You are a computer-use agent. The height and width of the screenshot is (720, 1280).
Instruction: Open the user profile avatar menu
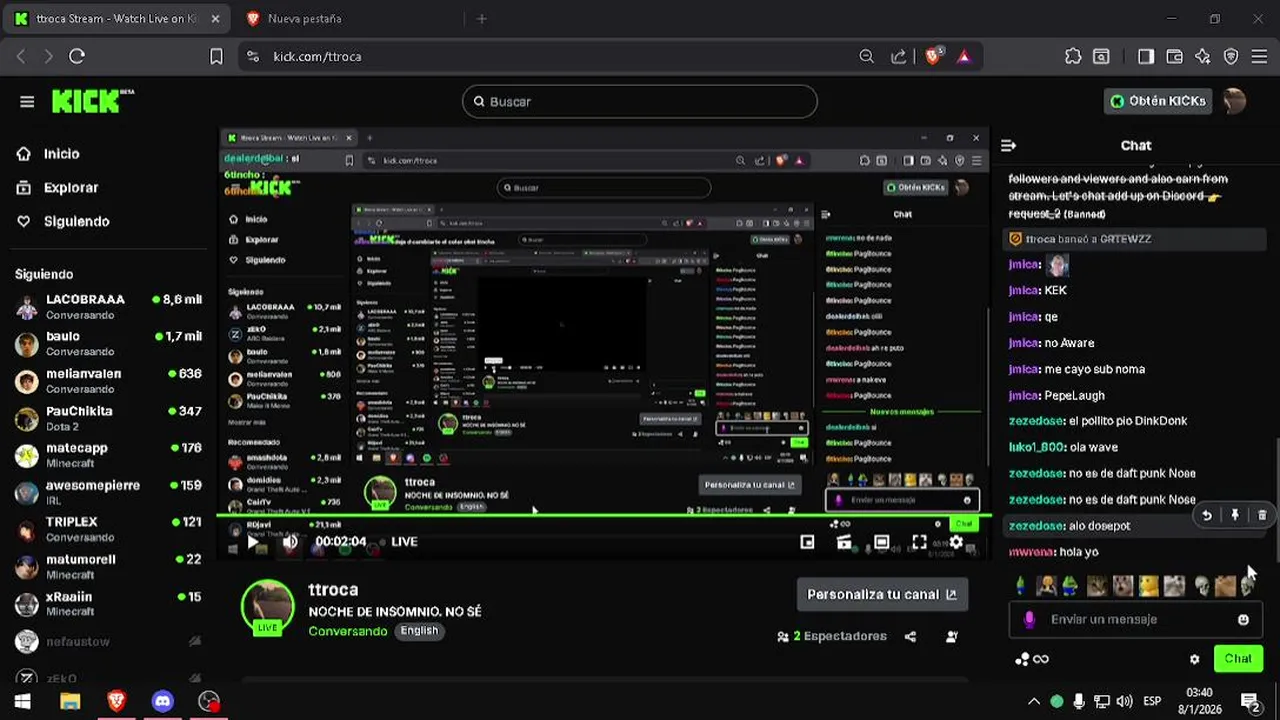(x=1235, y=101)
